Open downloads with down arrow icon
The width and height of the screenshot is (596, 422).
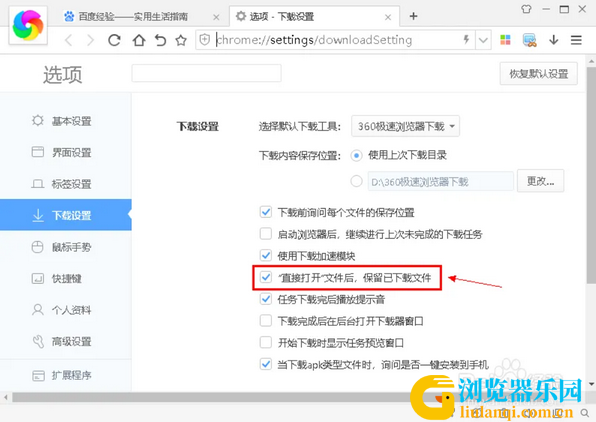point(553,40)
